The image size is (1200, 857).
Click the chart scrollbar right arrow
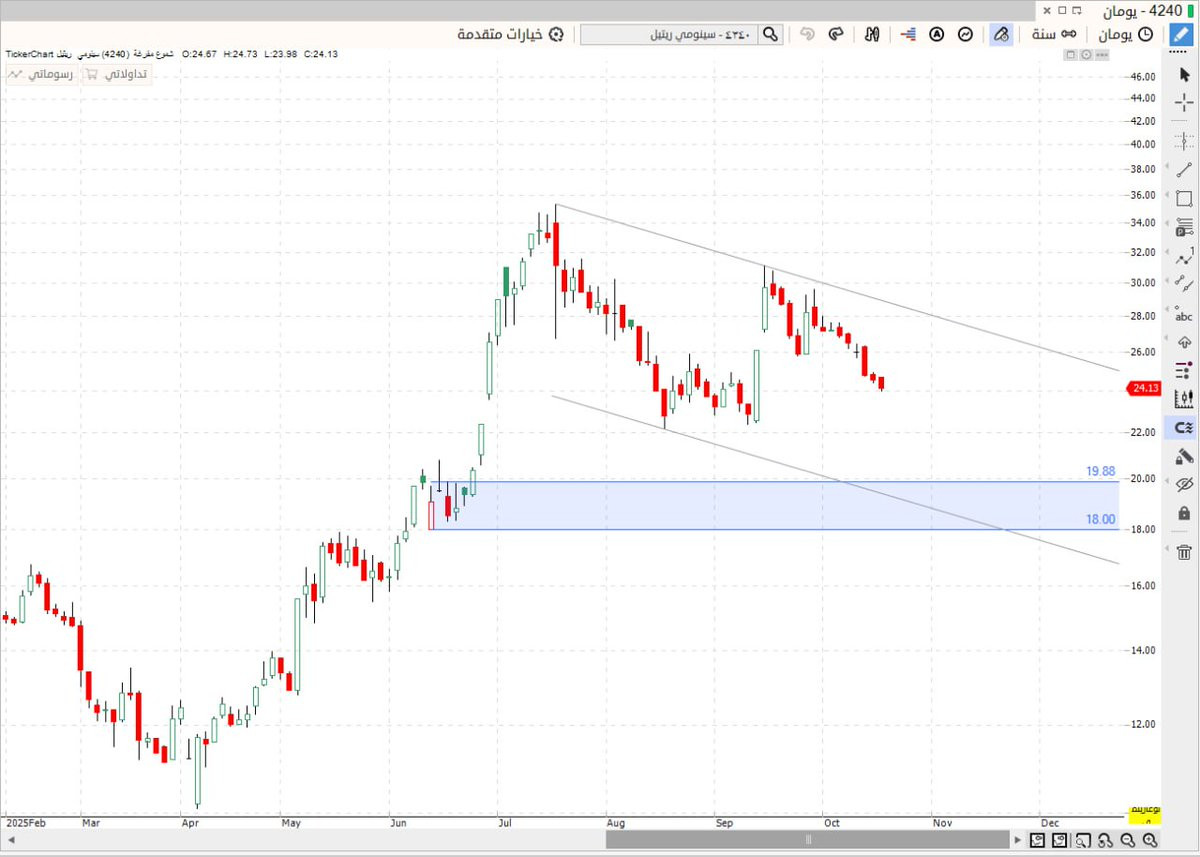(x=1018, y=840)
